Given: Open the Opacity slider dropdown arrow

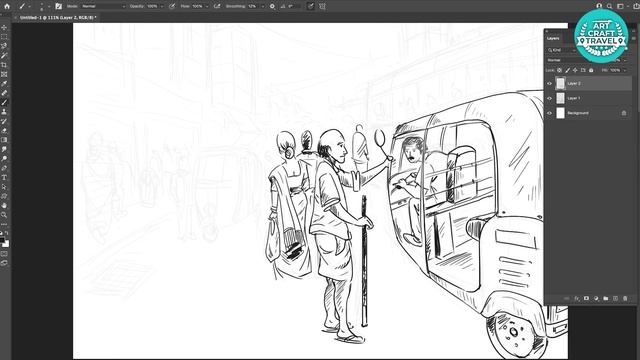Looking at the screenshot, I should click(162, 7).
